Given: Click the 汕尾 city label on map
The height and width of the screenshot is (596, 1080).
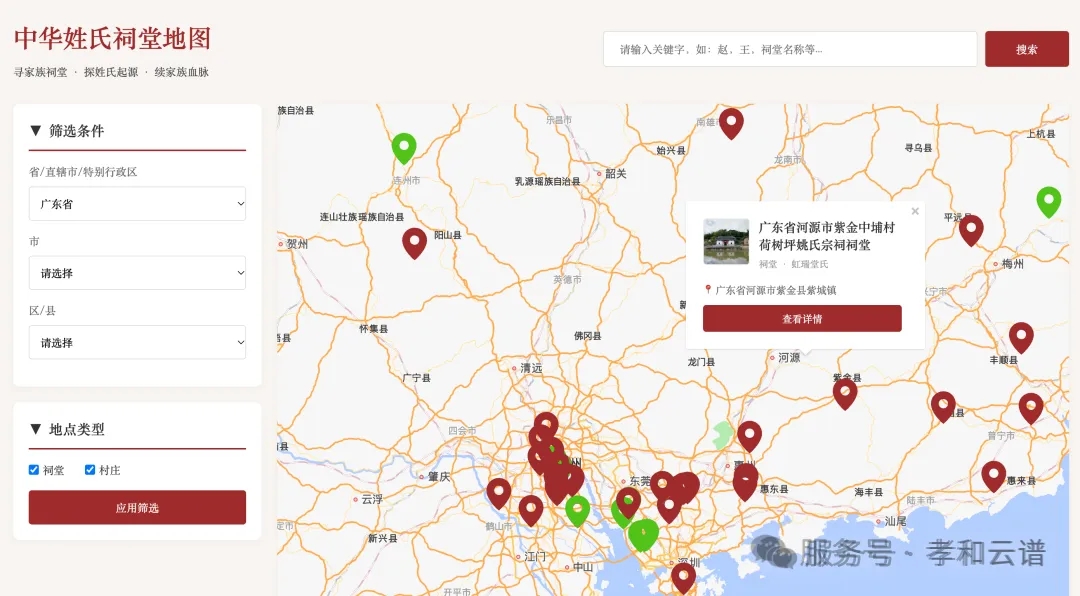Looking at the screenshot, I should [x=895, y=521].
